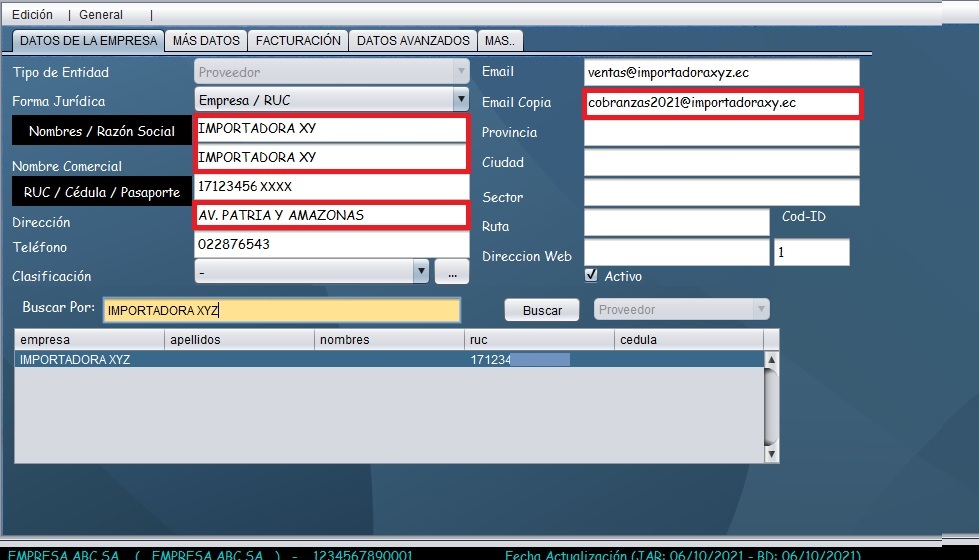The image size is (979, 560).
Task: Select the MAS.. tab
Action: coord(500,41)
